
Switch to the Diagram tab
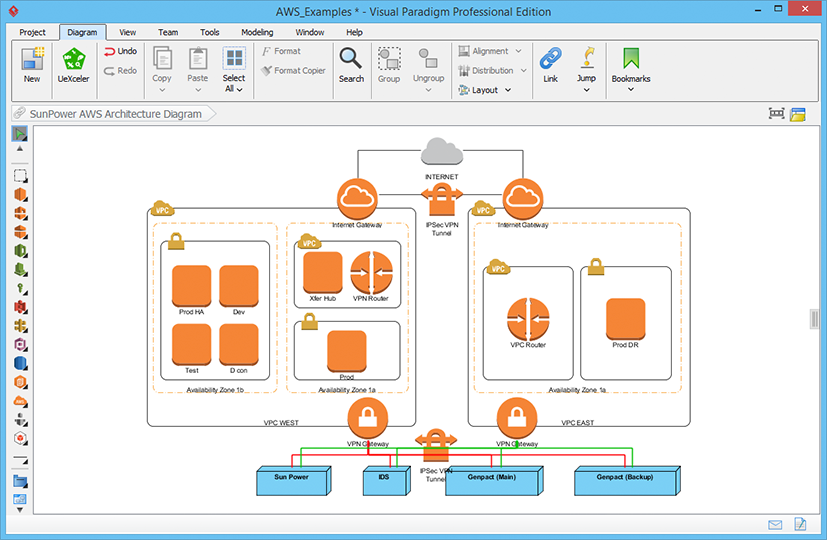82,32
